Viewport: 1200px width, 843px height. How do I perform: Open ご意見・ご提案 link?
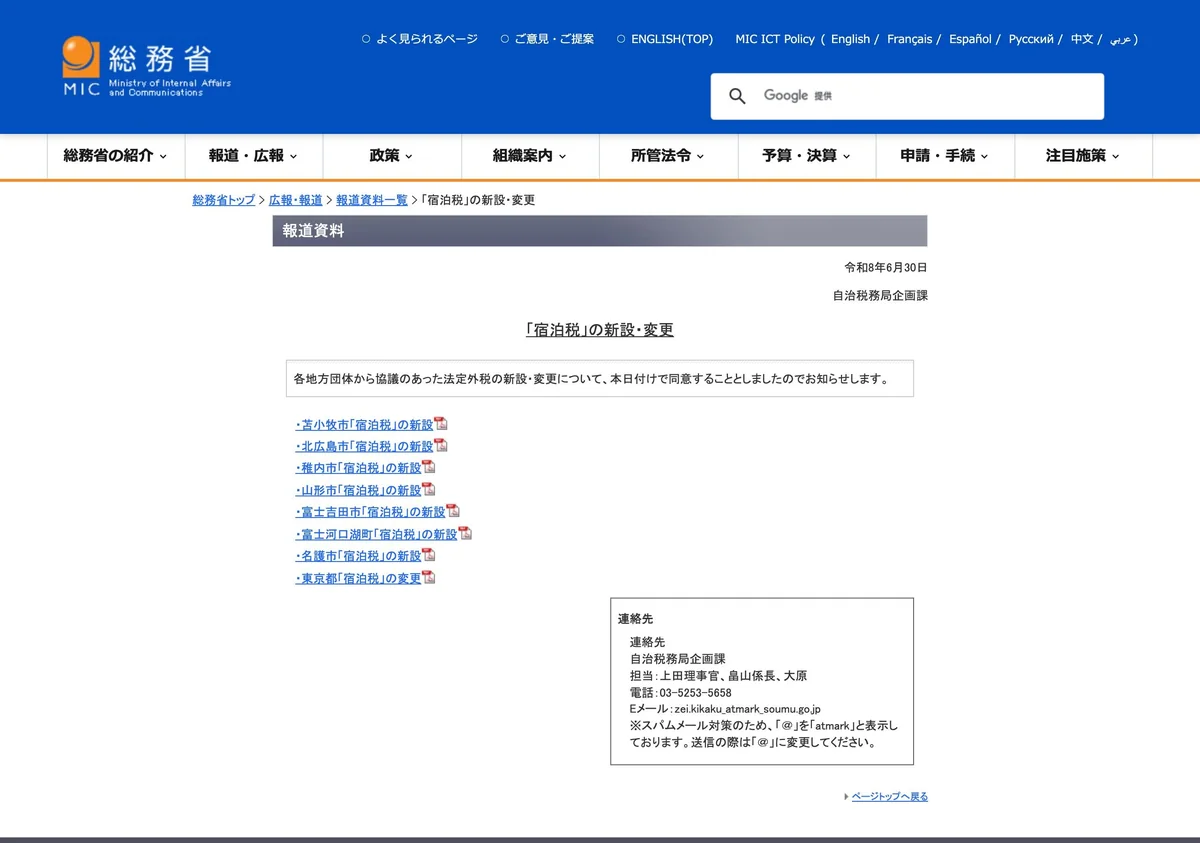click(554, 39)
